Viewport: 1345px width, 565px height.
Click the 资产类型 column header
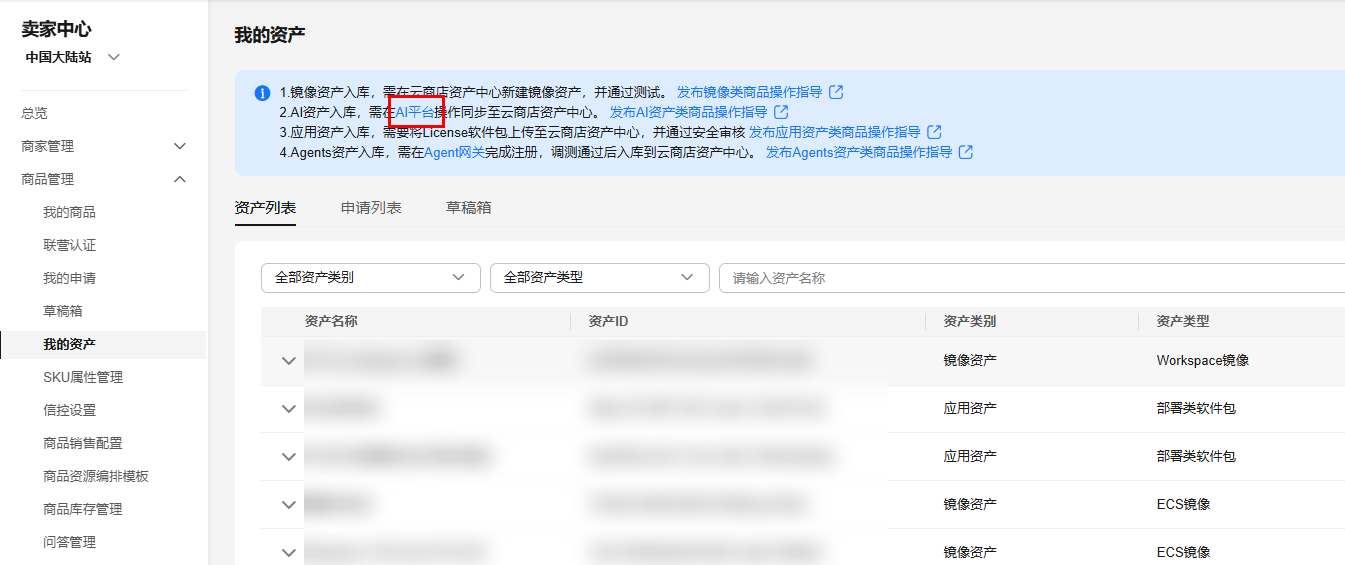(x=1183, y=321)
